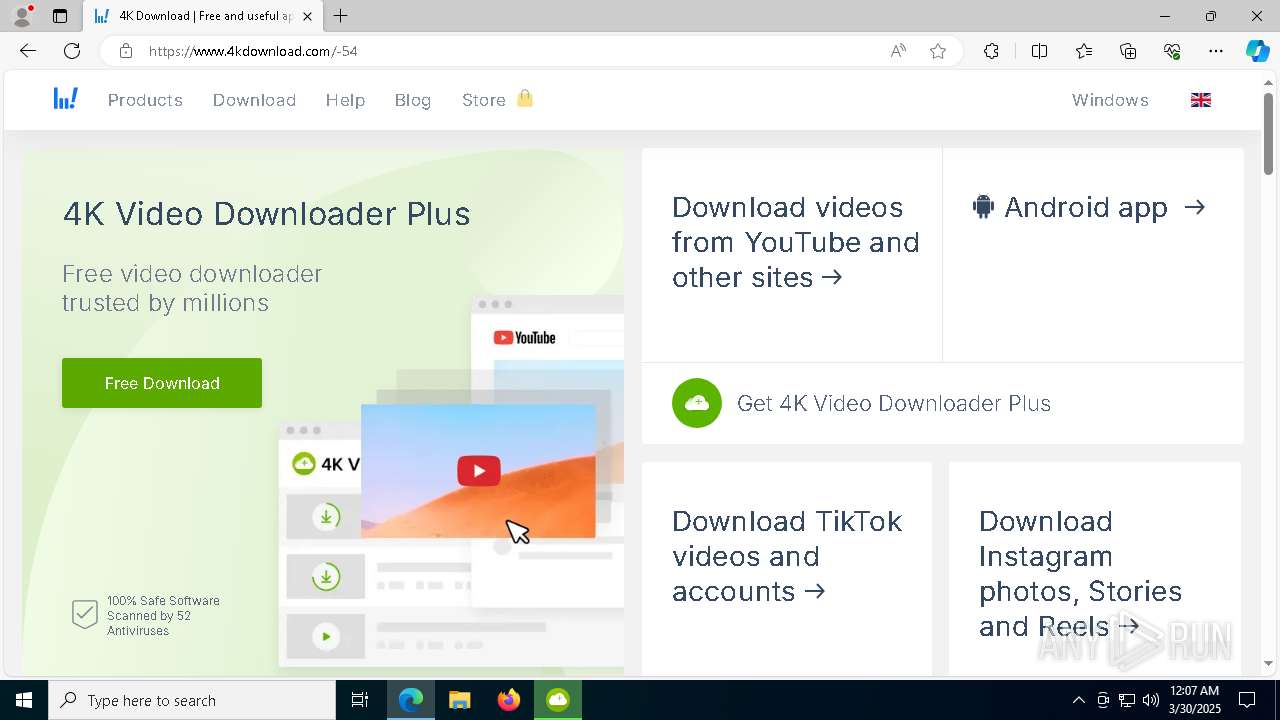
Task: Close the 4K Download tab
Action: (307, 16)
